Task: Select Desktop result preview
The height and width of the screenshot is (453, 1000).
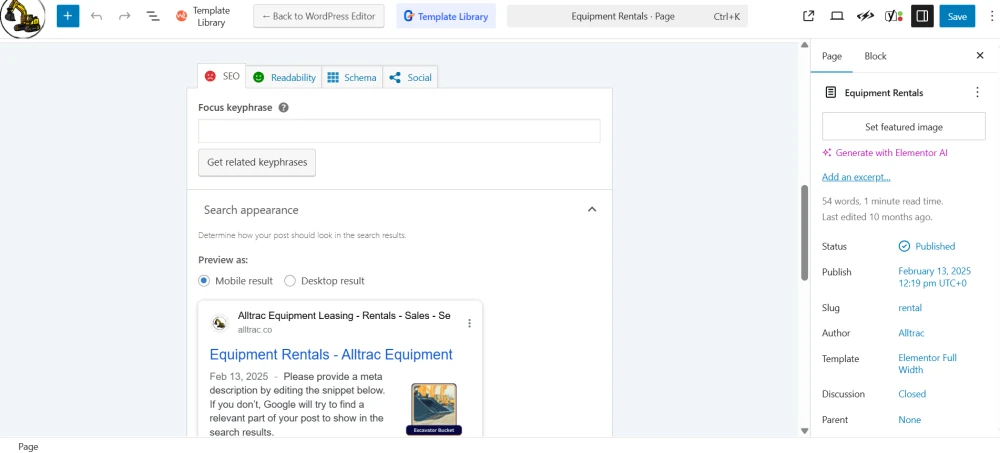Action: click(290, 281)
